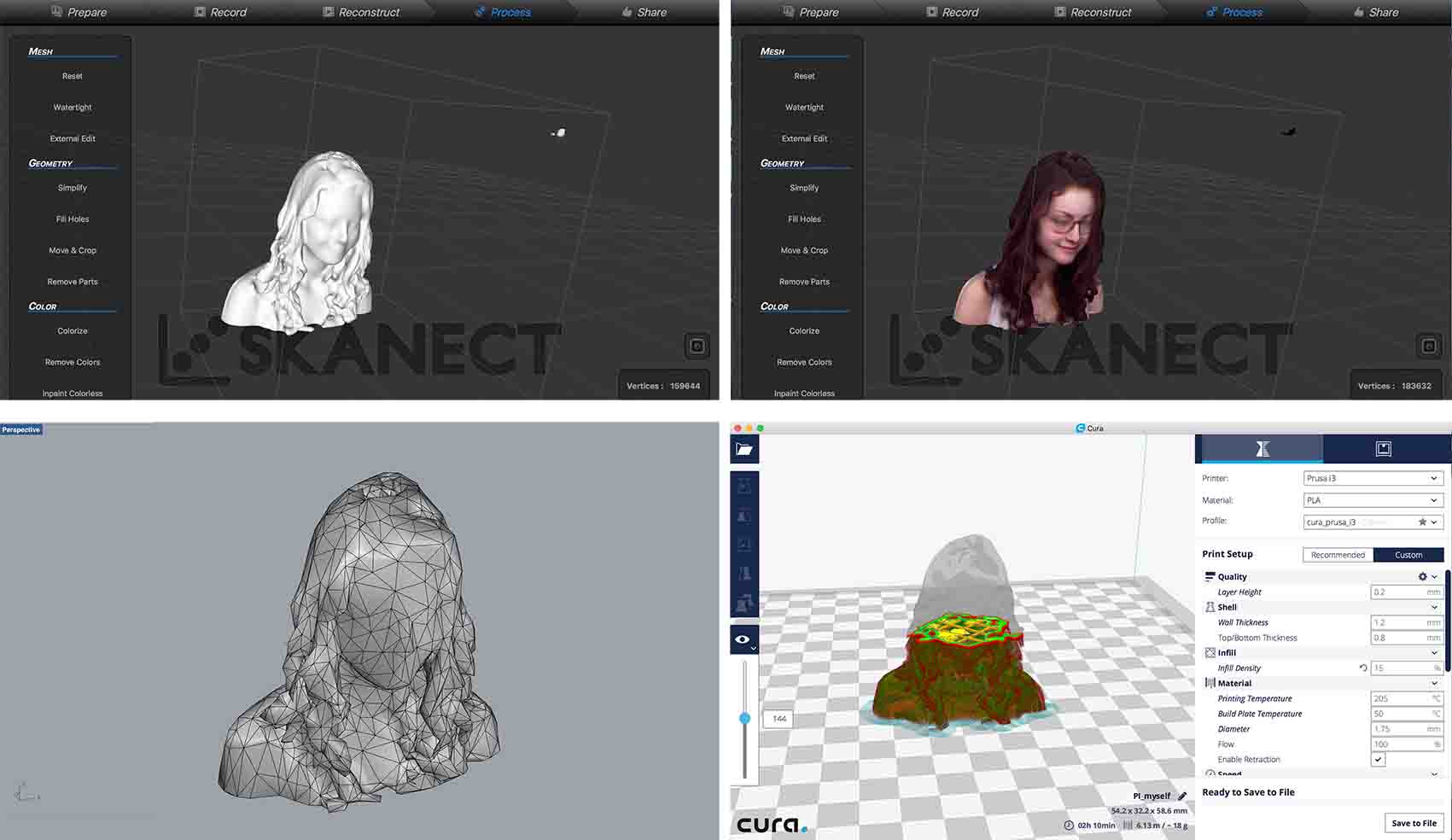This screenshot has height=840, width=1452.
Task: Click the Printing Temperature field showing 205
Action: [x=1406, y=699]
